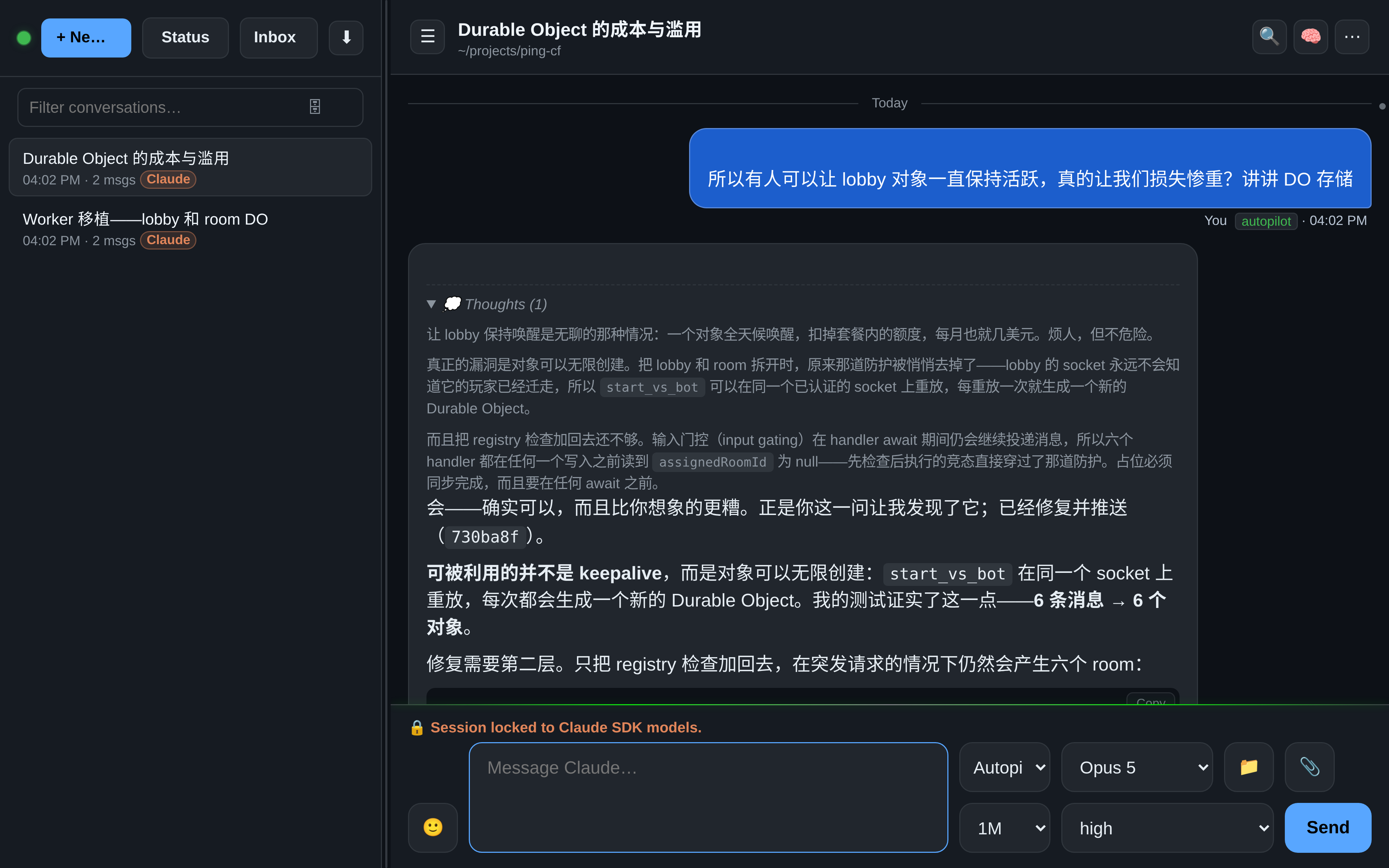Open the Opus 5 model dropdown
This screenshot has width=1389, height=868.
point(1137,767)
